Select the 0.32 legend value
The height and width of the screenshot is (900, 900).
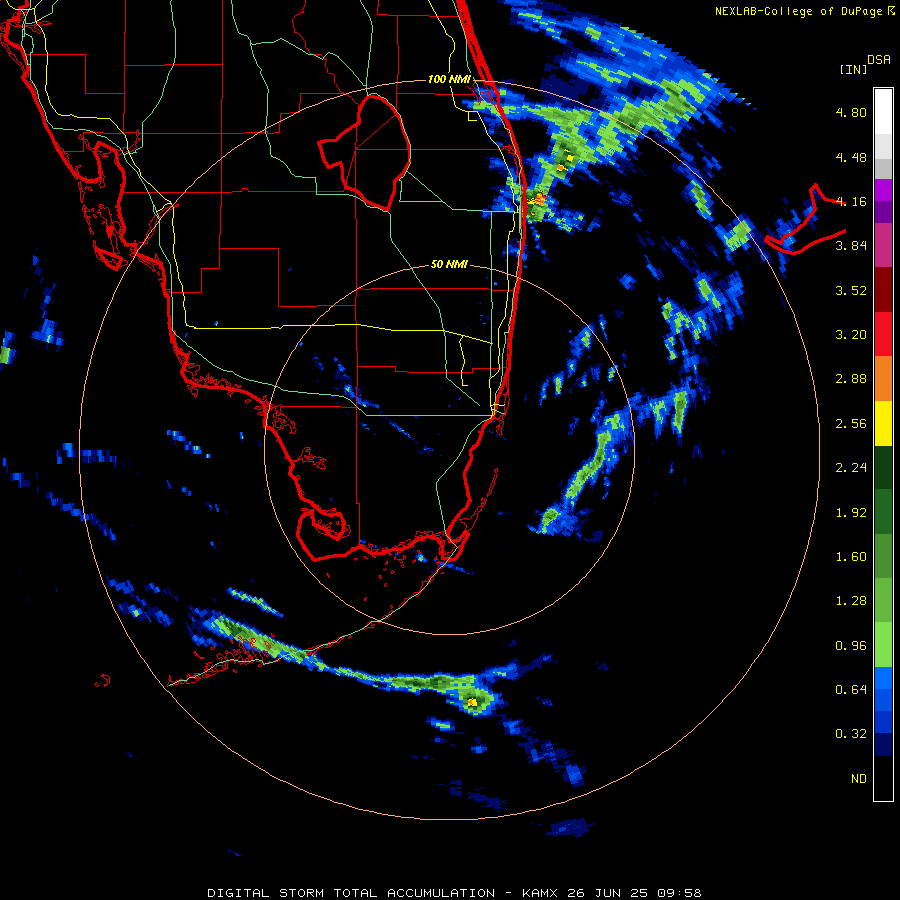tap(851, 734)
